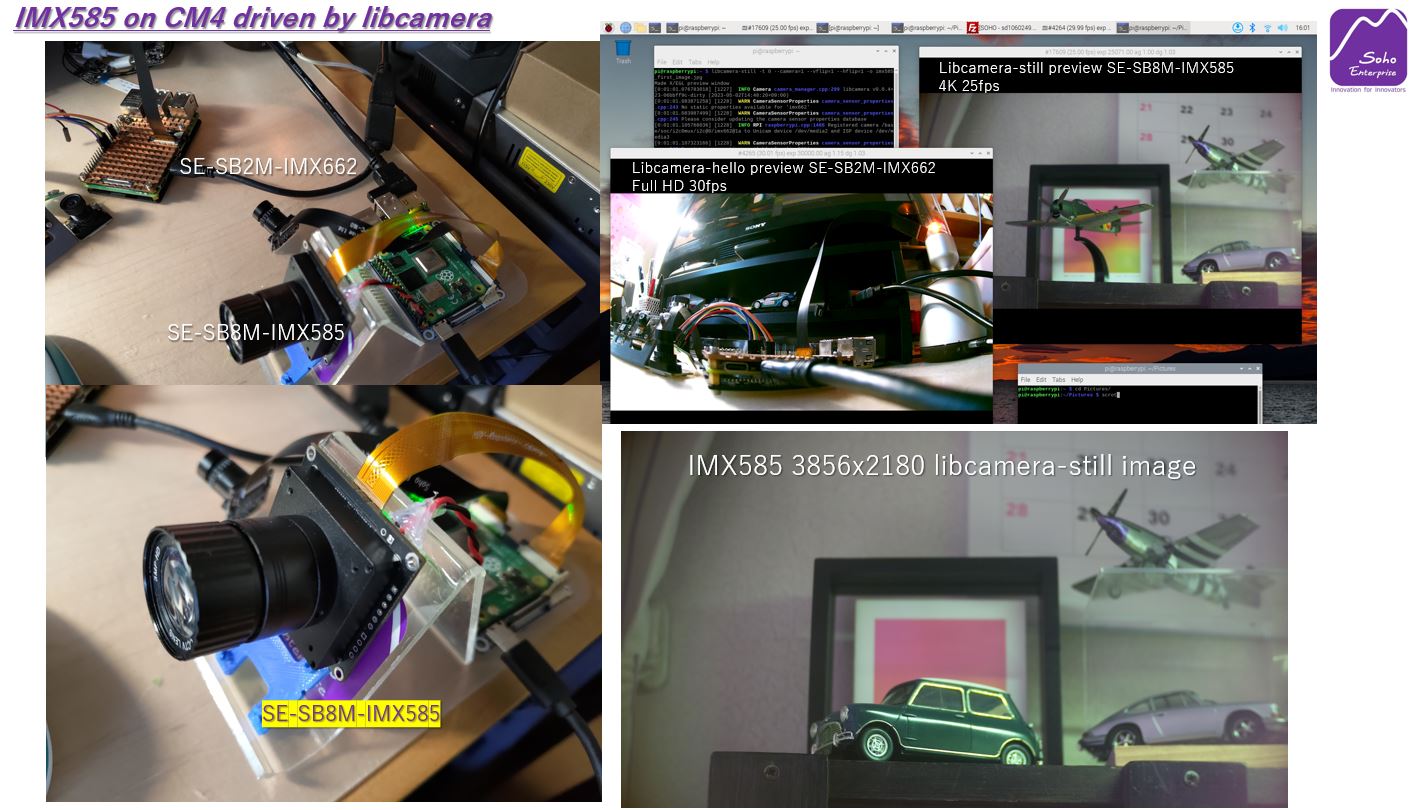Open the Help menu in the pi@raspberrypi terminal
This screenshot has height=810, width=1410.
pos(713,62)
